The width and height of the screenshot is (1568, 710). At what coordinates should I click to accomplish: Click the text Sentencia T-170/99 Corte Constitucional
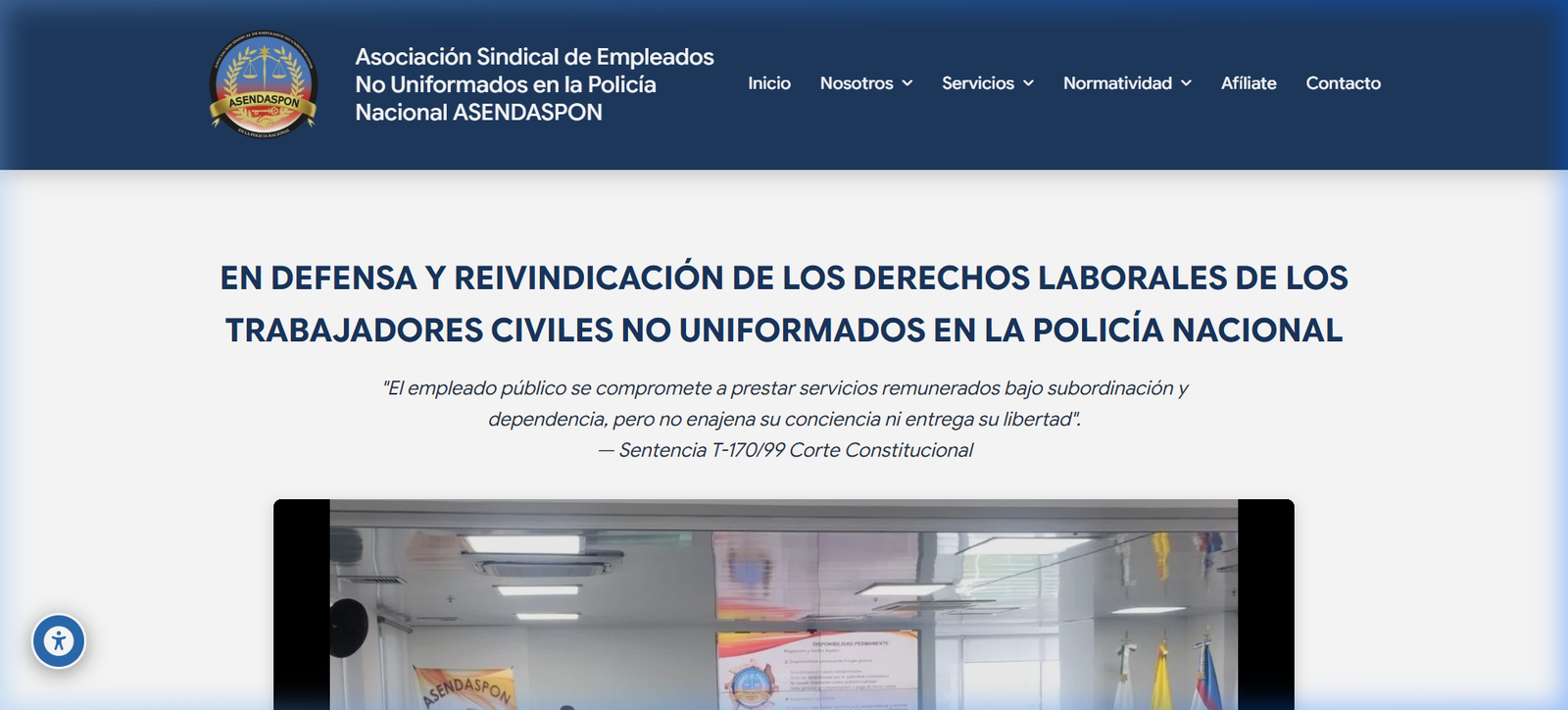796,450
